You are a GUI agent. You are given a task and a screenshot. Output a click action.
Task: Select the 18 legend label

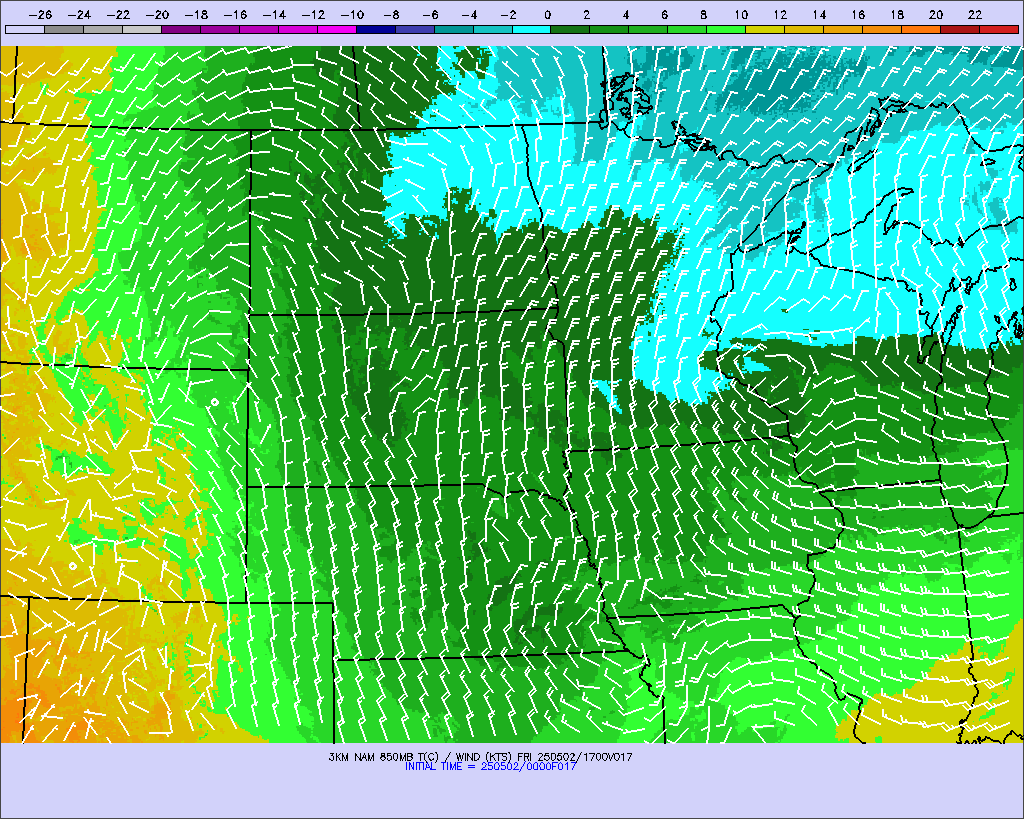click(x=897, y=15)
